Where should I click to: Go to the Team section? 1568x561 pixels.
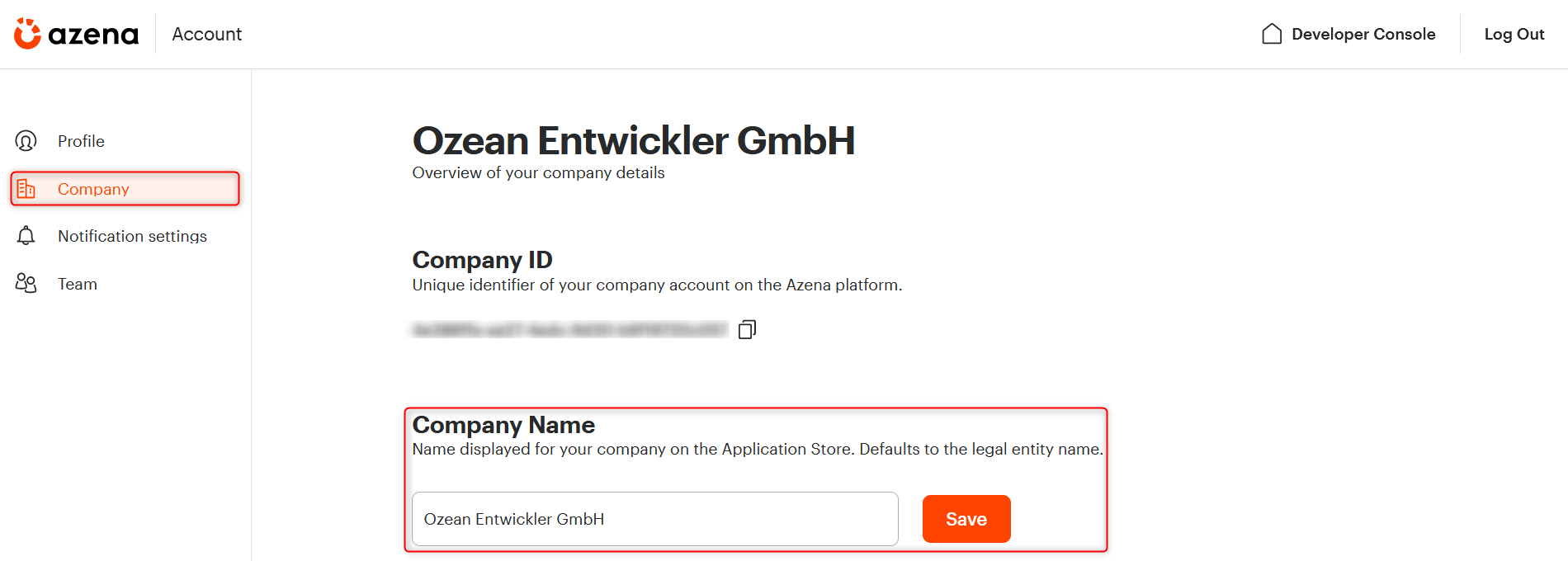[78, 284]
